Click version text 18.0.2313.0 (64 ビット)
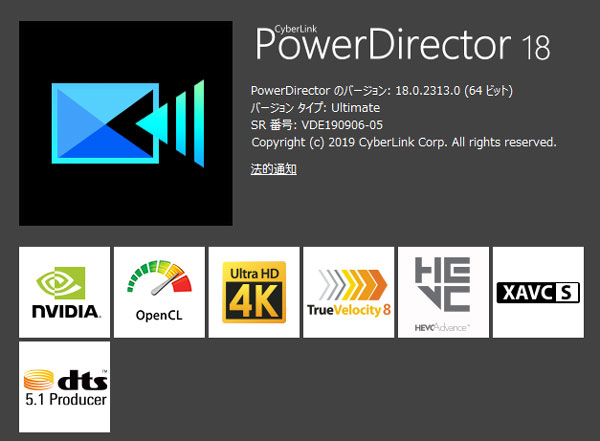 point(454,91)
